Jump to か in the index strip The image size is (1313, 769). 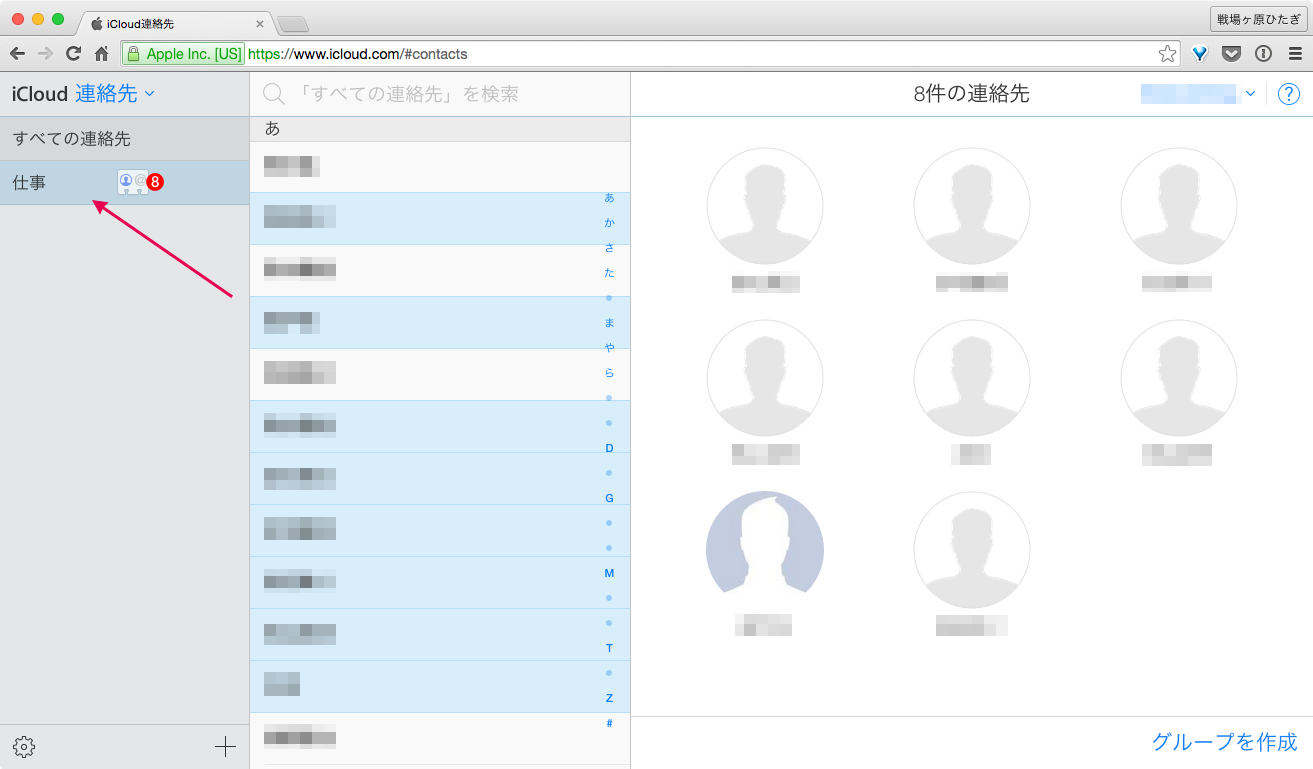pyautogui.click(x=609, y=223)
